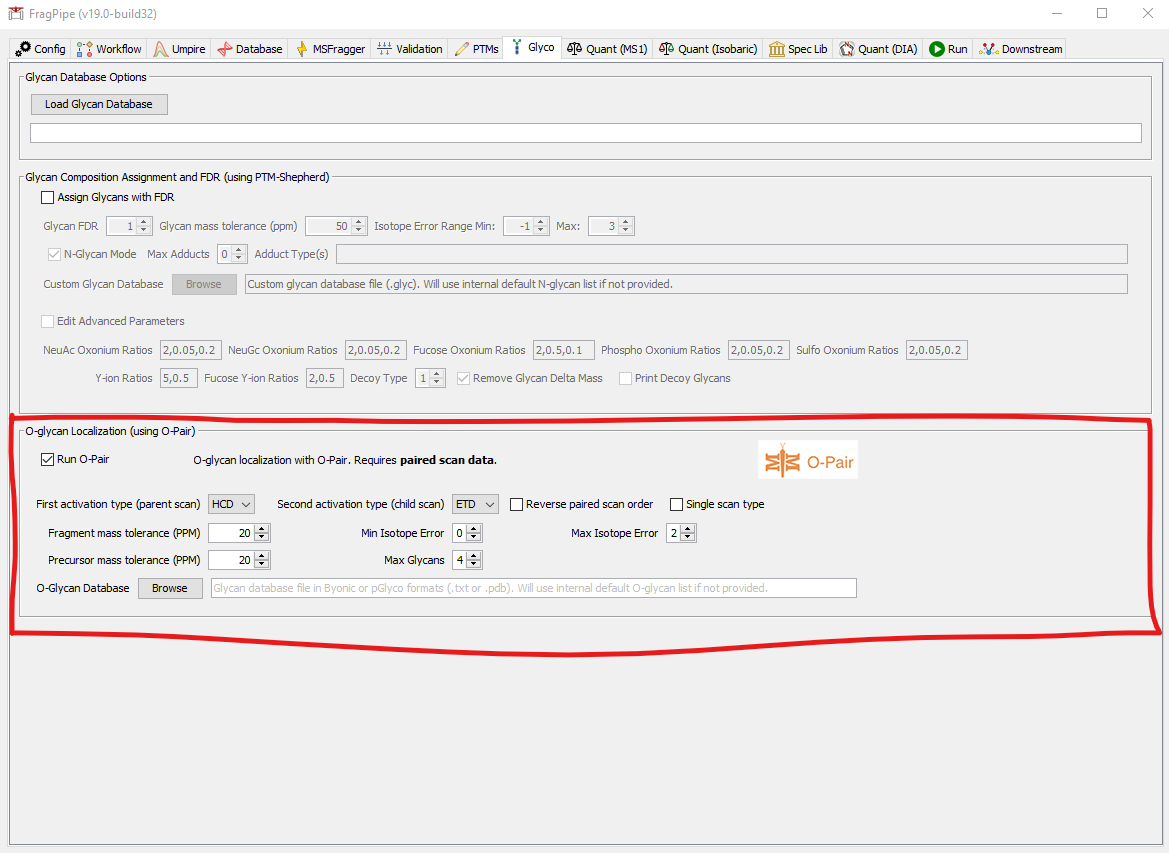Open the Workflow tab
Screen dimensions: 1169x853
pos(109,48)
